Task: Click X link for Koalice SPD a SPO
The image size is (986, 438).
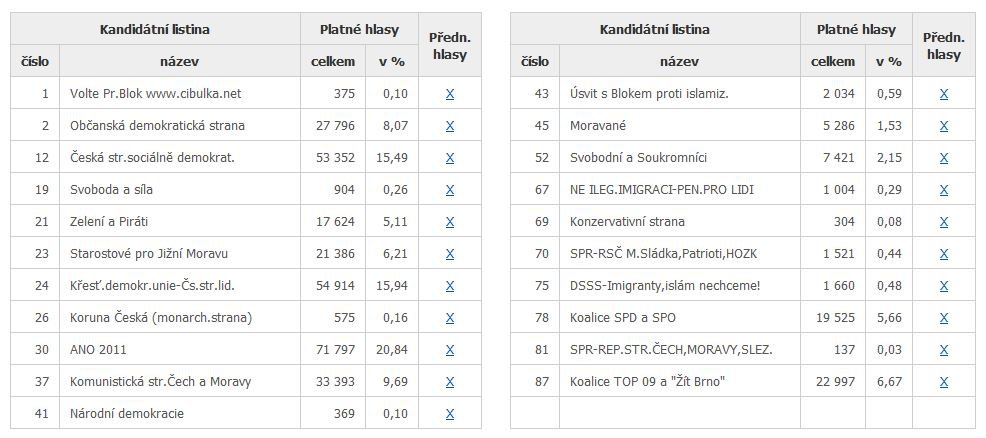Action: pos(944,318)
